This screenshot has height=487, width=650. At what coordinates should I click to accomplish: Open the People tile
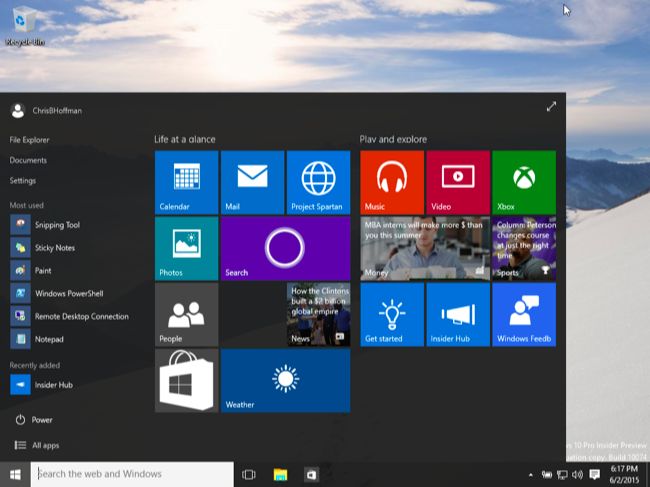[x=187, y=315]
